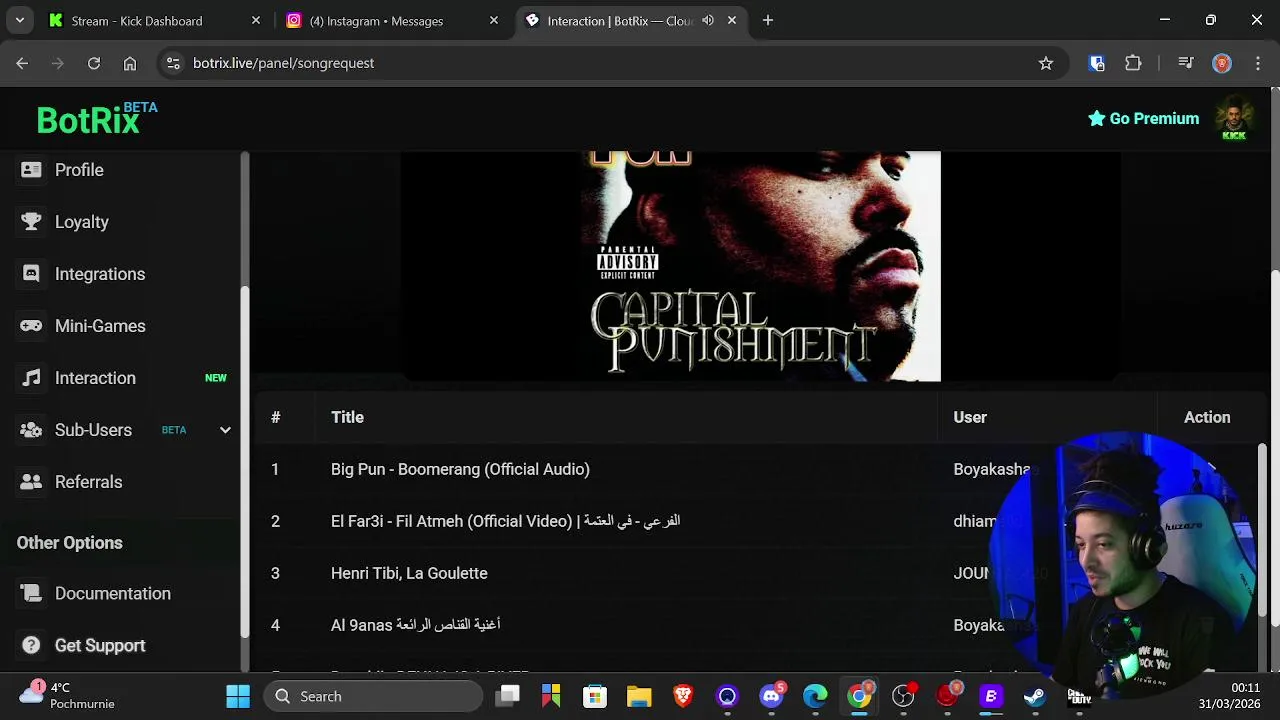The width and height of the screenshot is (1280, 720).
Task: Open the browser home page
Action: [130, 63]
